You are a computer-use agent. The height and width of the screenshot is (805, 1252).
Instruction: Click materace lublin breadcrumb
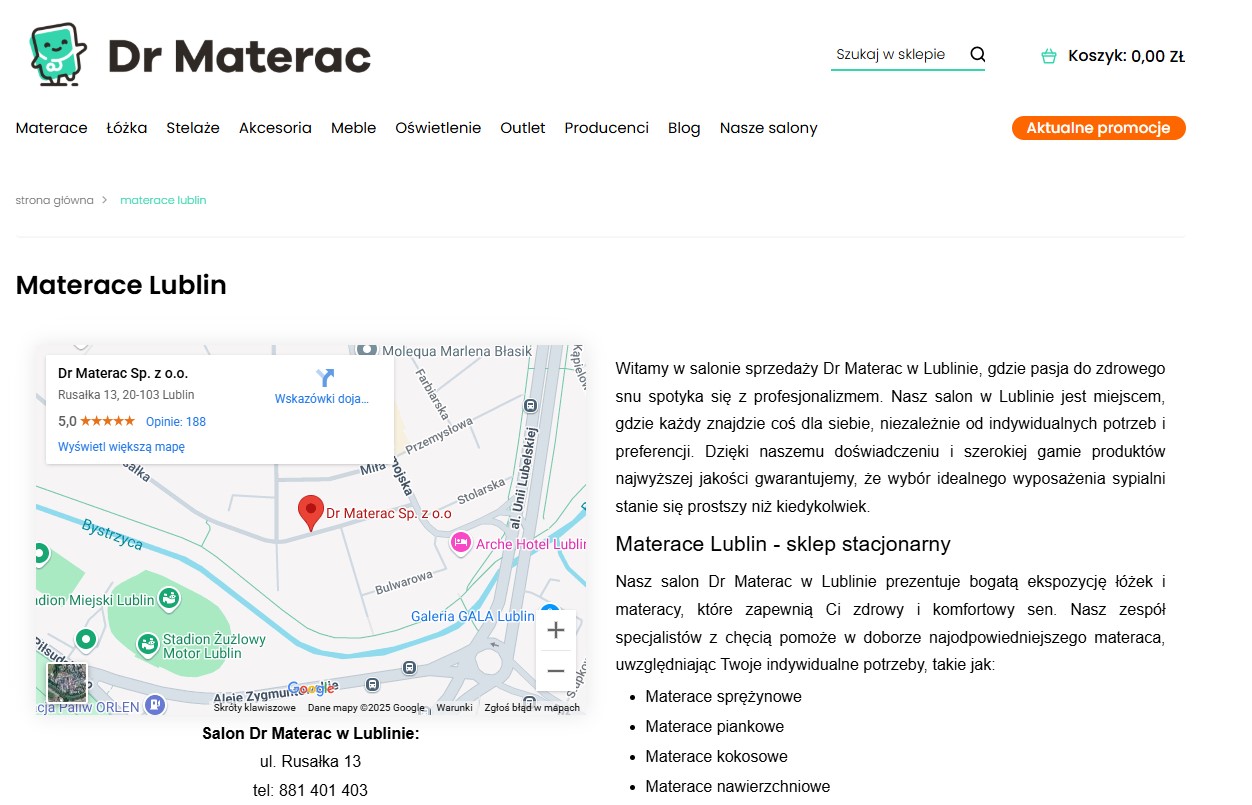(x=163, y=200)
